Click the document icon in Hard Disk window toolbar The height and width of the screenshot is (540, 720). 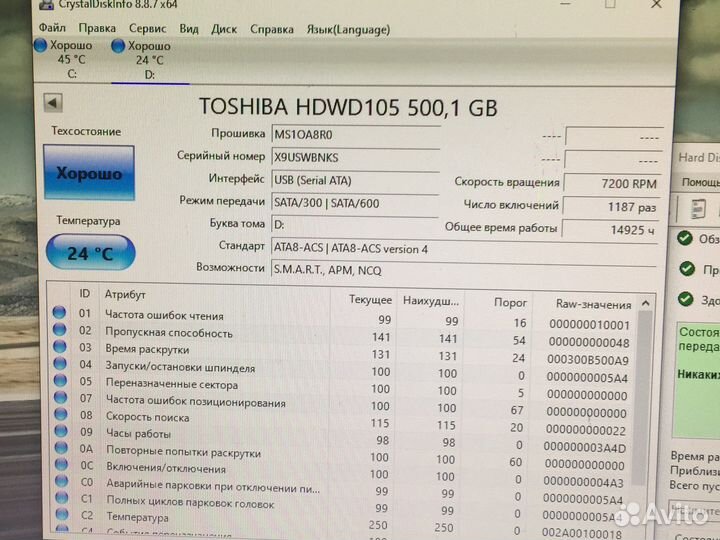(x=698, y=209)
